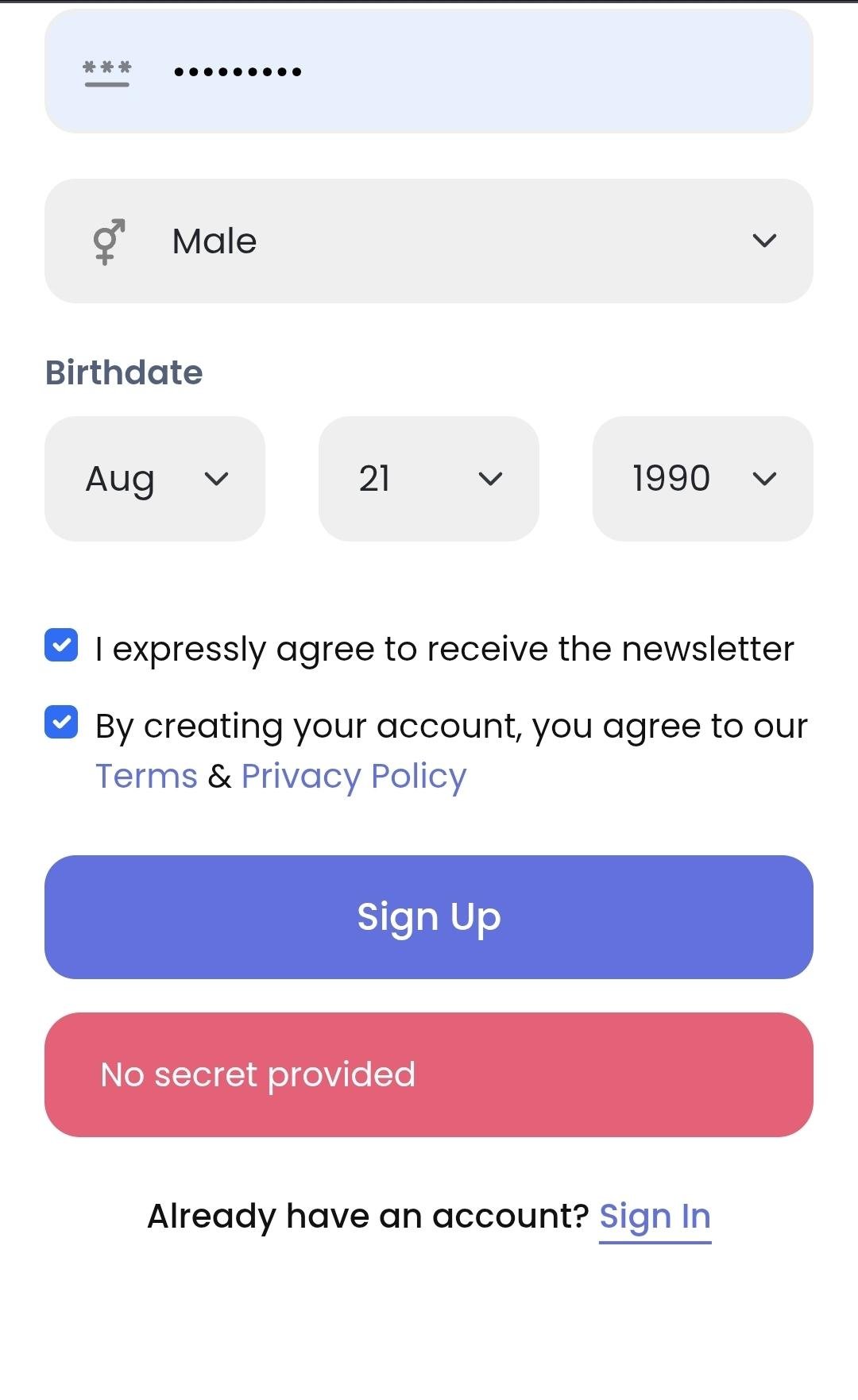
Task: Click the year dropdown chevron arrow
Action: (x=764, y=479)
